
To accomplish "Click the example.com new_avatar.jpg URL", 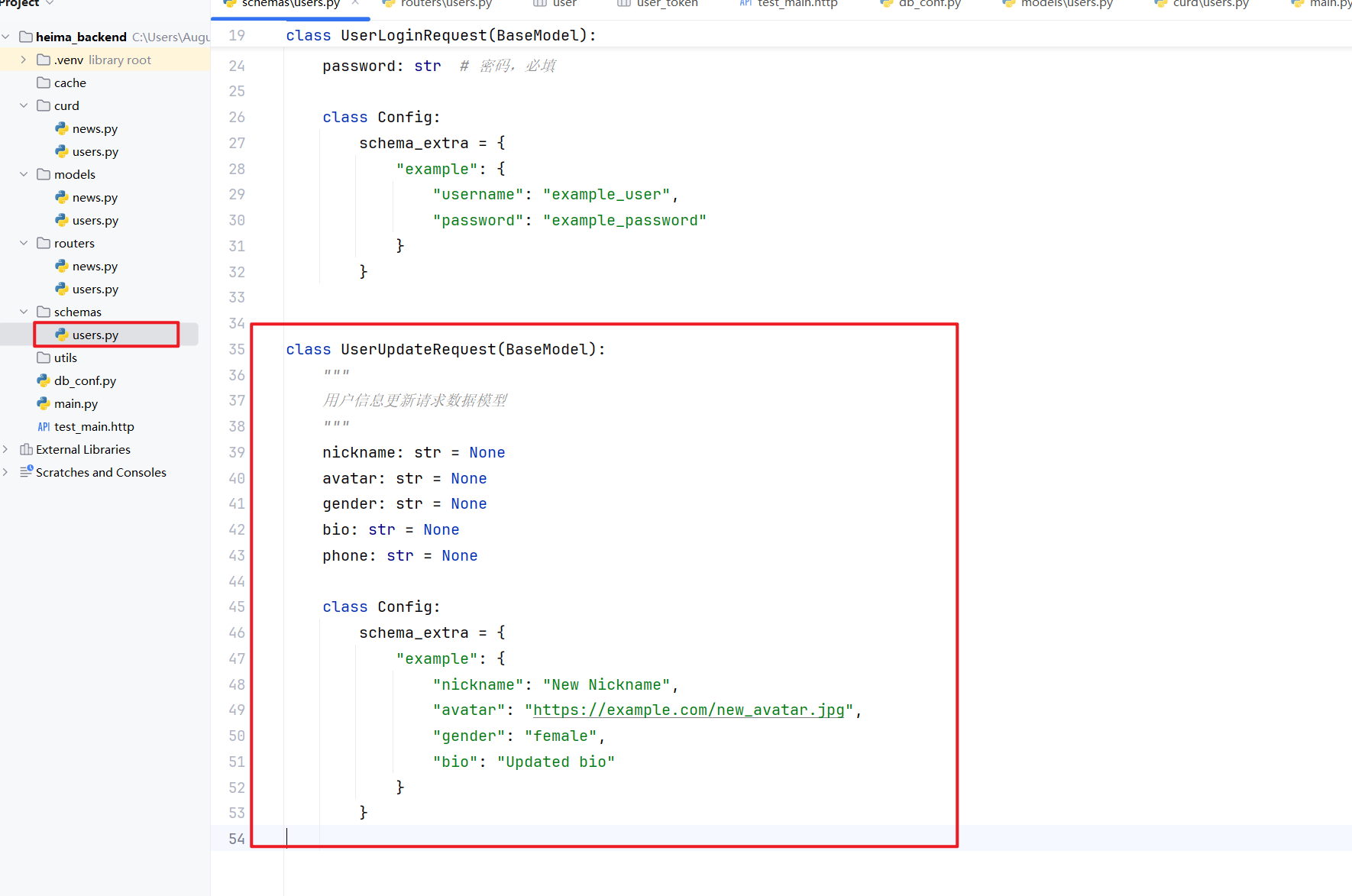I will coord(688,710).
